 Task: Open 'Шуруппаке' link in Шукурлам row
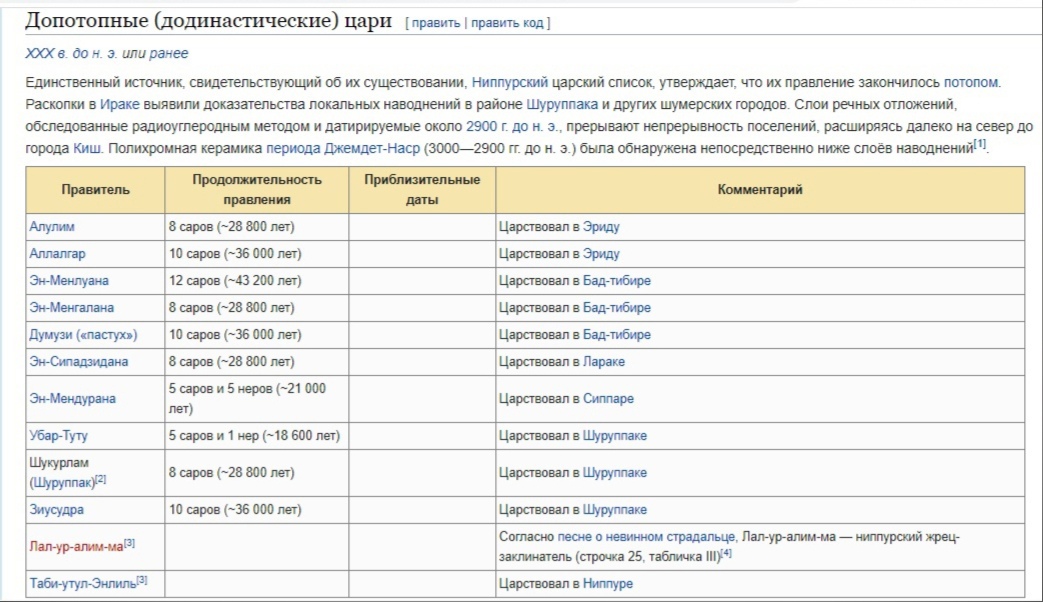[615, 473]
